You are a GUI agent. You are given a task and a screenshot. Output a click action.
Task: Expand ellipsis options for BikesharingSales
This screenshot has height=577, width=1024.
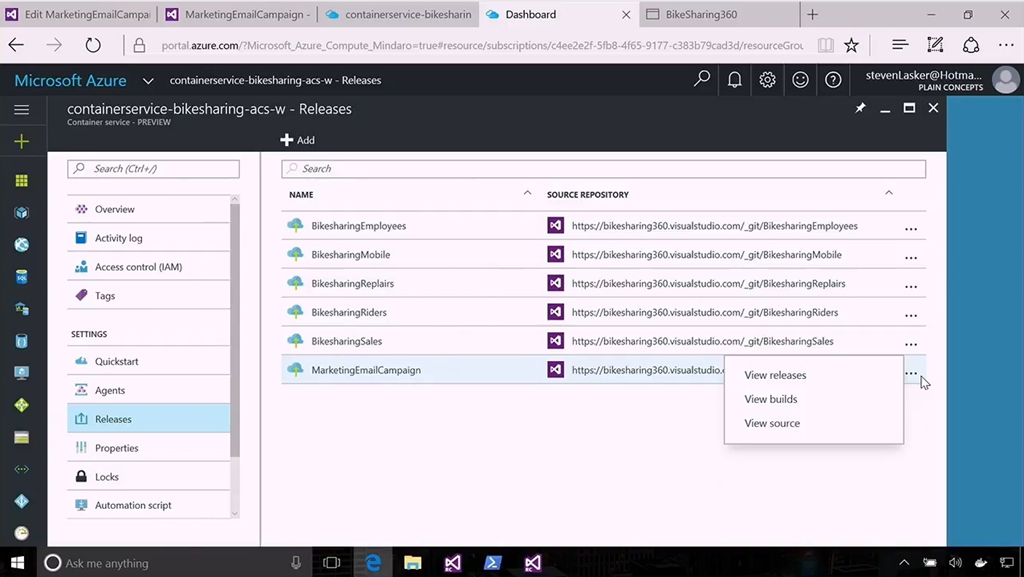pyautogui.click(x=910, y=343)
